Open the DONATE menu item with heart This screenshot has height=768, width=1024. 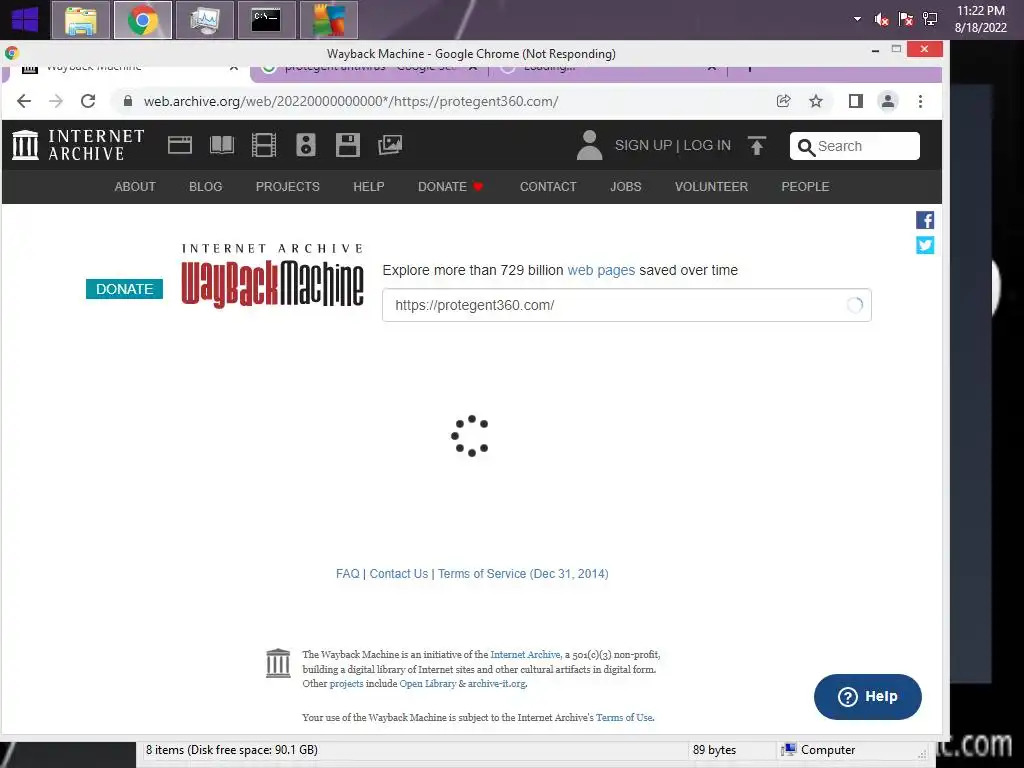tap(451, 187)
